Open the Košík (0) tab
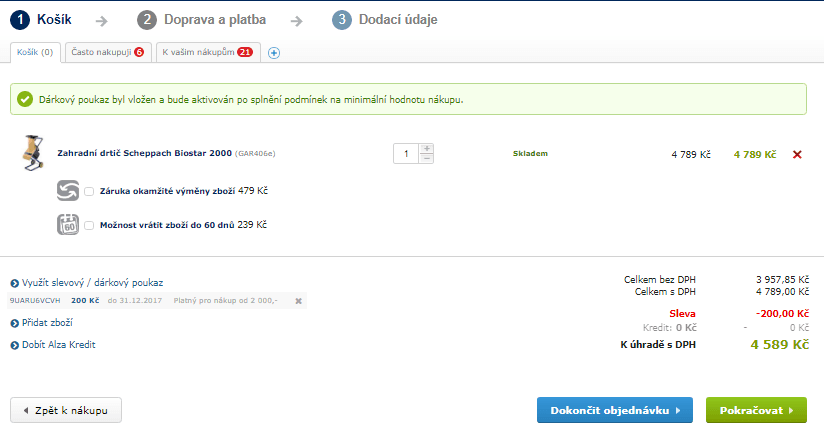This screenshot has width=824, height=441. coord(35,53)
